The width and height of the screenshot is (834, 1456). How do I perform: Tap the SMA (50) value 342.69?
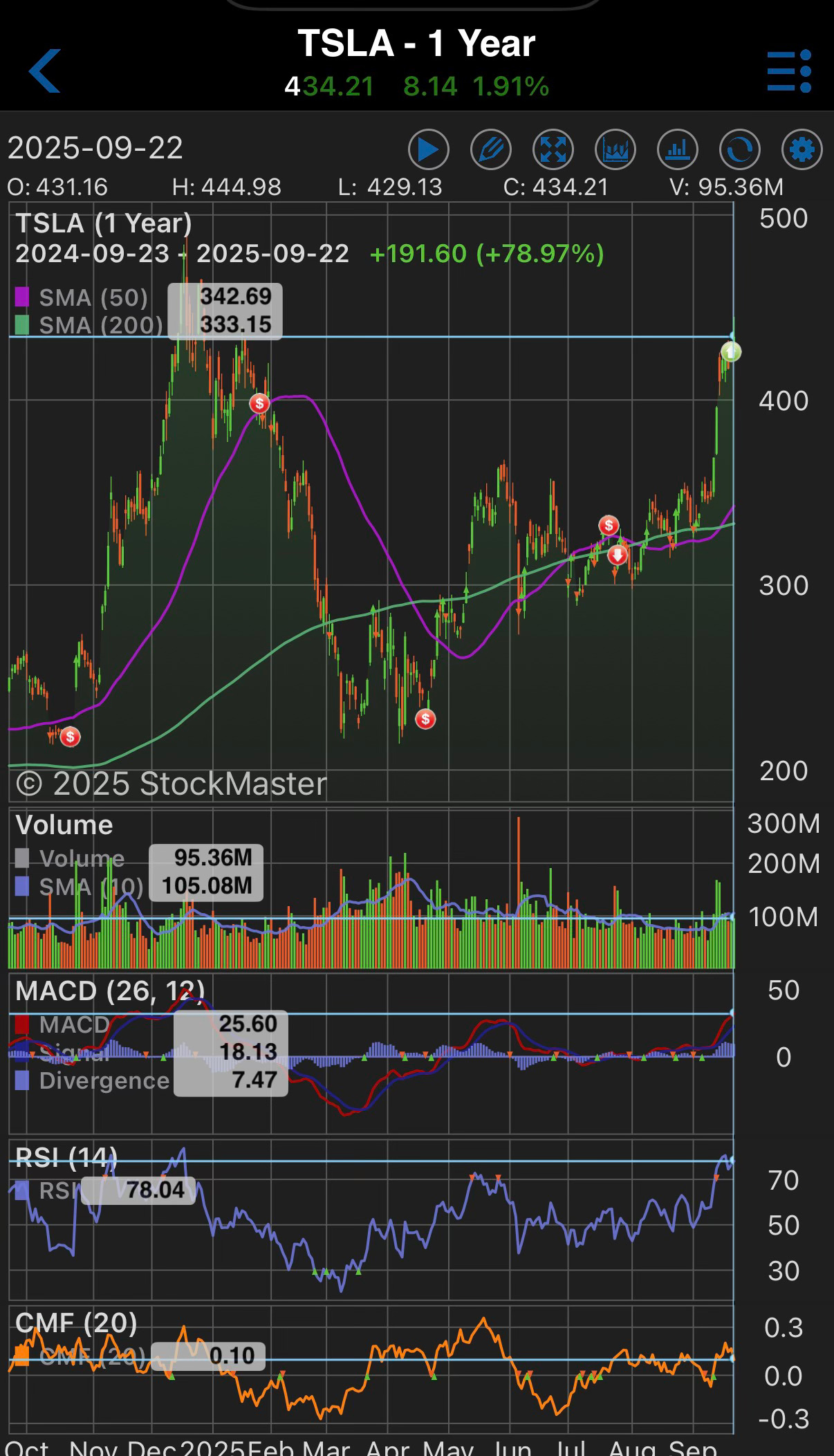[236, 297]
